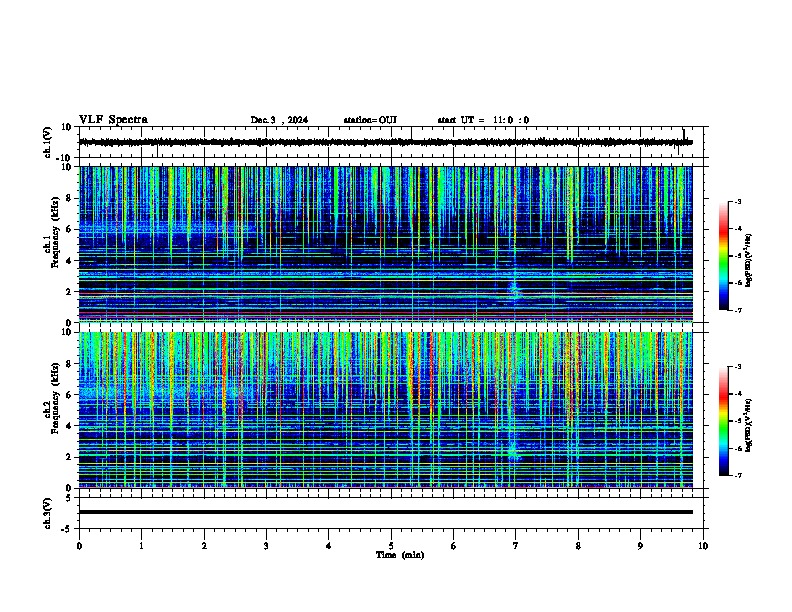Click the "10" tick ending the time axis
Image resolution: width=792 pixels, height=612 pixels.
click(x=703, y=546)
